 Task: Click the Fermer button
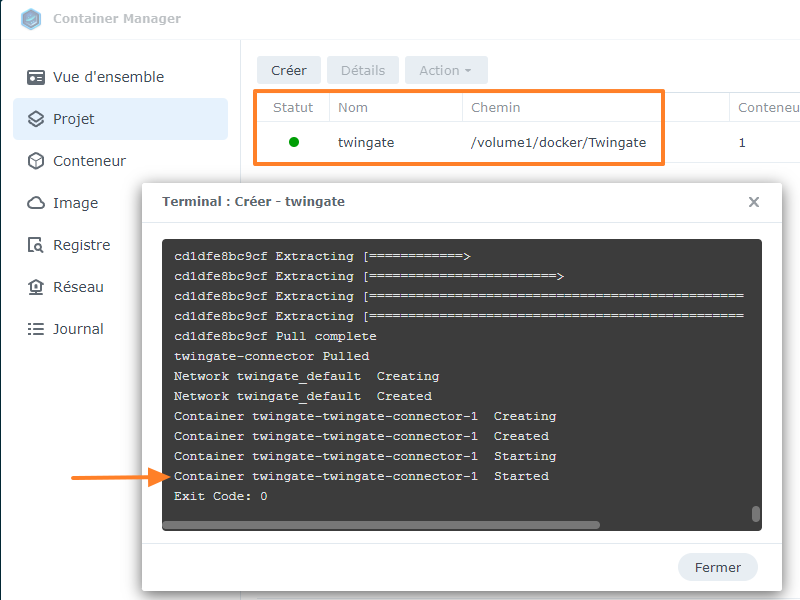pos(718,567)
